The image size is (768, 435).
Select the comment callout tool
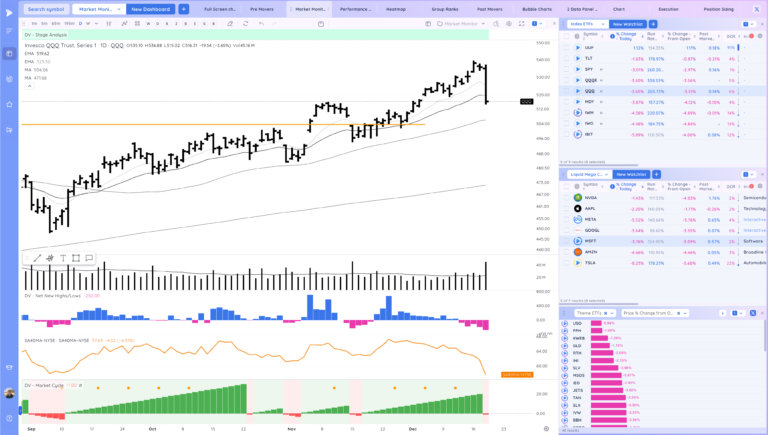pyautogui.click(x=88, y=258)
